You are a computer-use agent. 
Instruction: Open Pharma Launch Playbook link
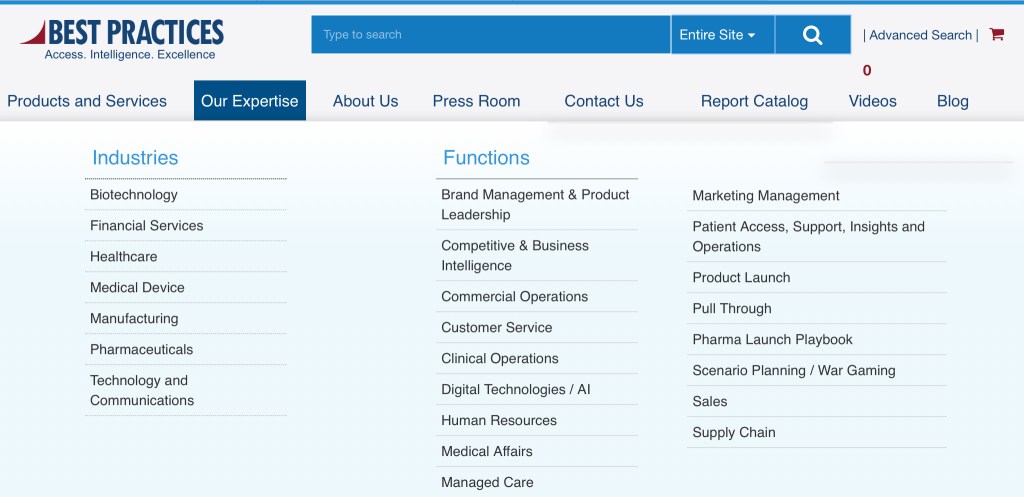pos(772,340)
